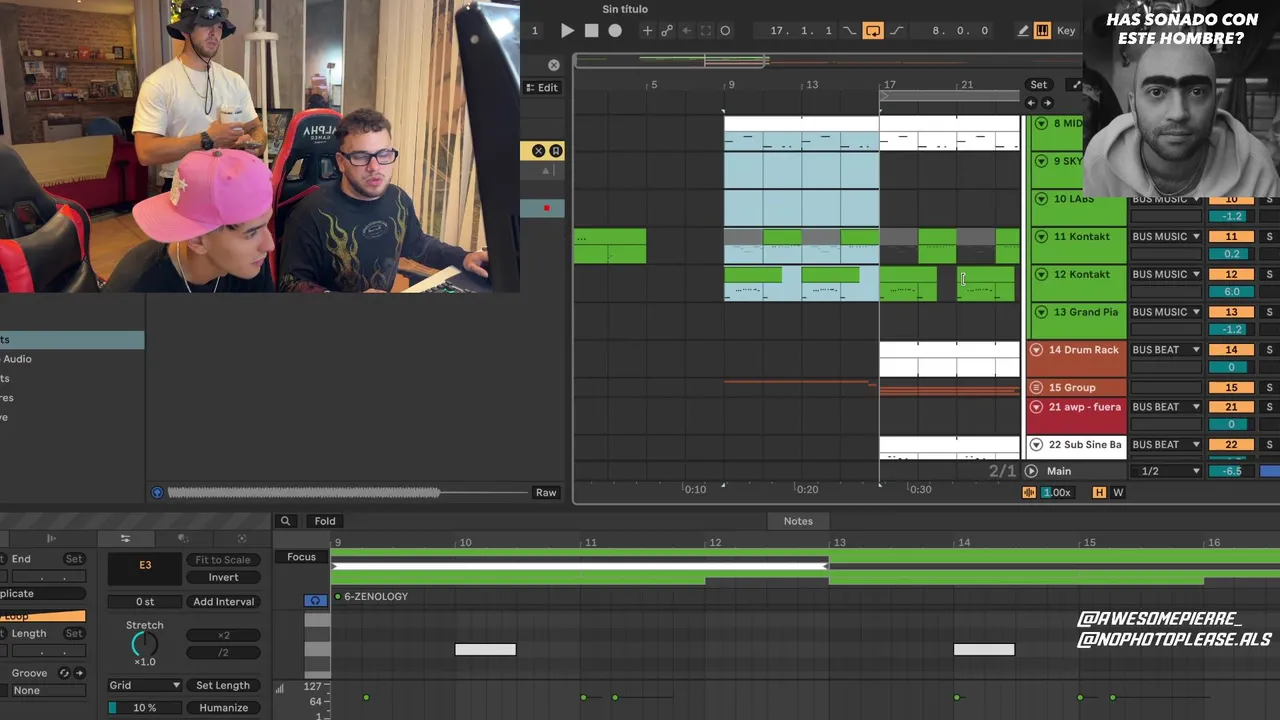Jump to next locator arrow
This screenshot has width=1280, height=720.
[x=1047, y=103]
